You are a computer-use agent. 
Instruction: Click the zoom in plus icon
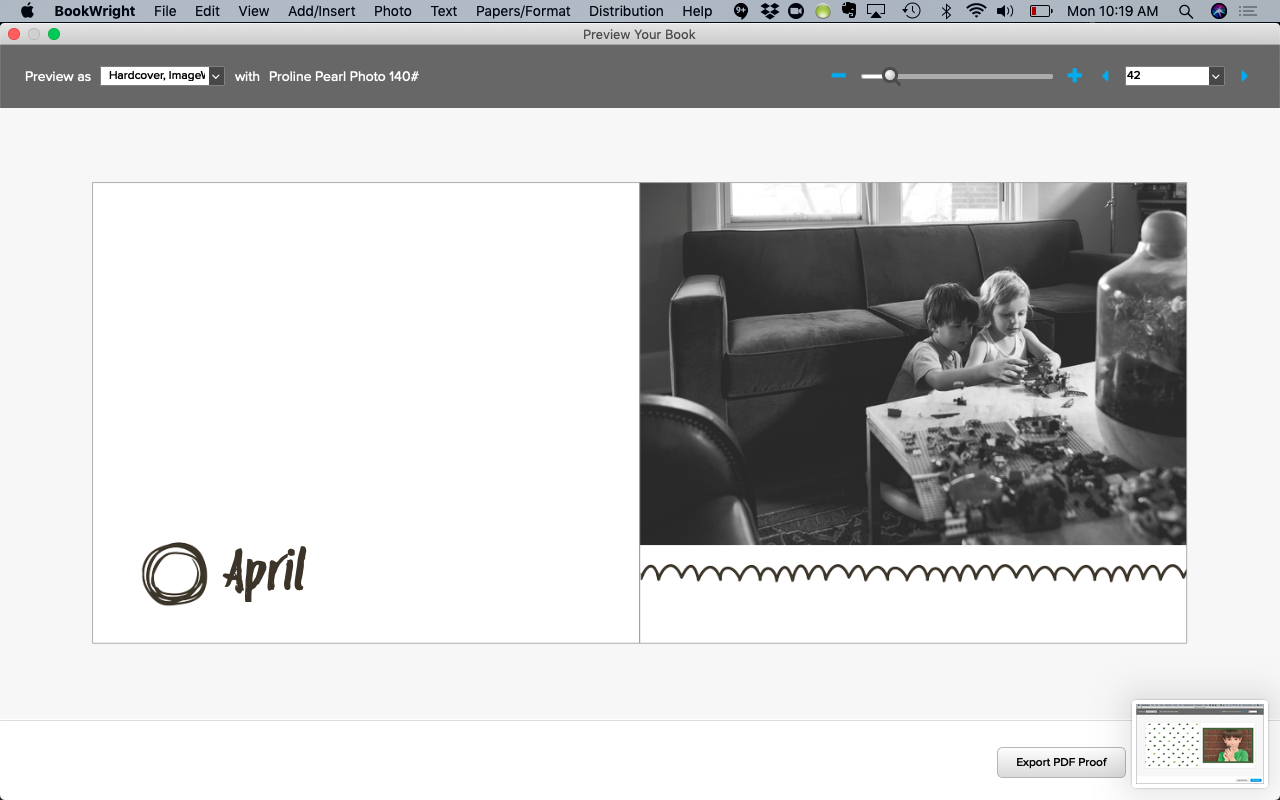pos(1075,76)
